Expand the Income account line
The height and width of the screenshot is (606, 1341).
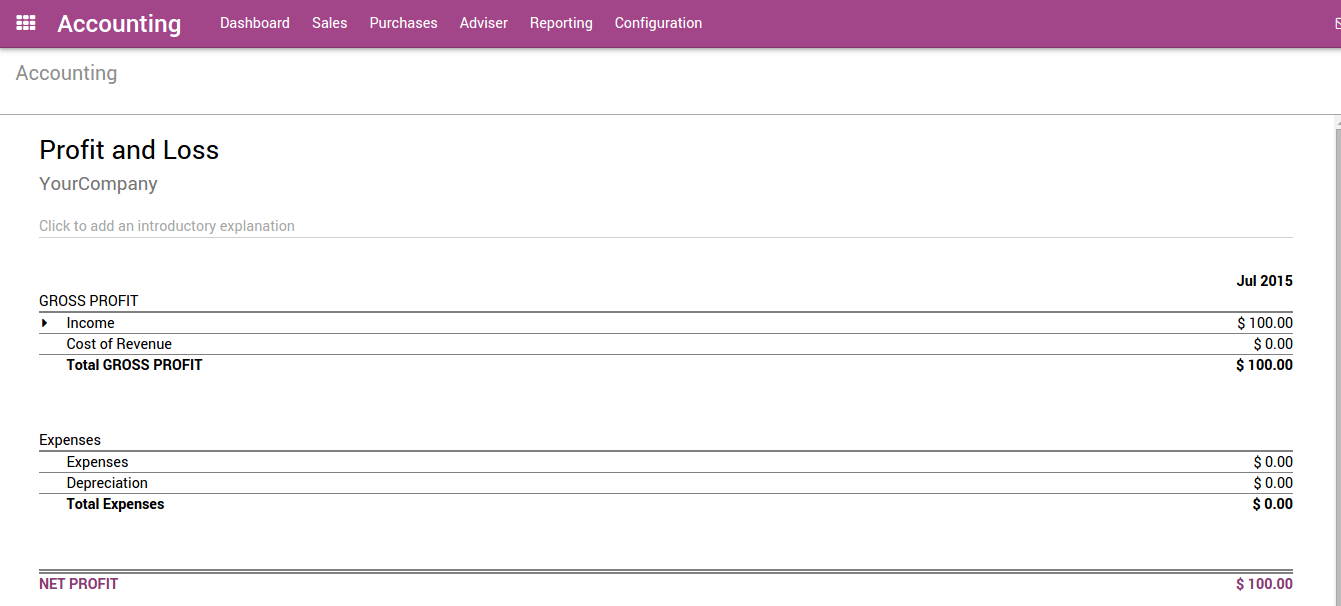point(44,322)
